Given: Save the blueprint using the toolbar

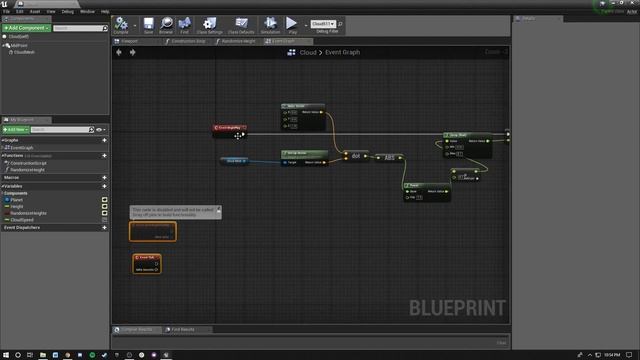Looking at the screenshot, I should tap(149, 25).
